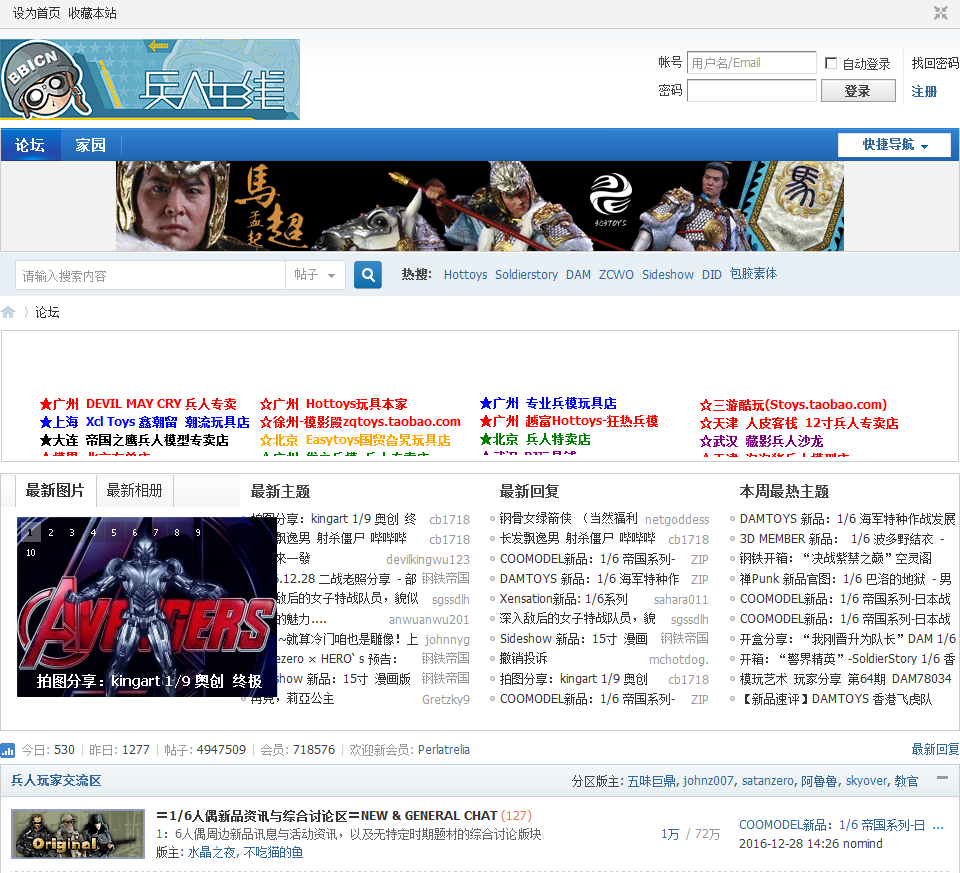960x873 pixels.
Task: Open the Original forum board thumbnail
Action: pyautogui.click(x=78, y=834)
